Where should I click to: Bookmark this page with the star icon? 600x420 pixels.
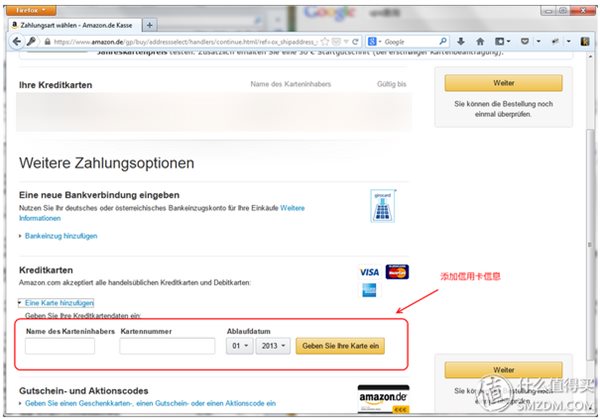(x=325, y=42)
